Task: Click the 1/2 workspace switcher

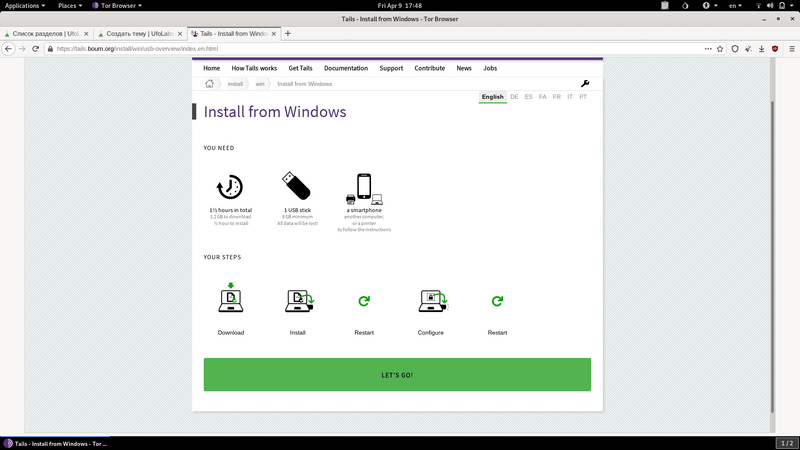Action: click(x=787, y=443)
